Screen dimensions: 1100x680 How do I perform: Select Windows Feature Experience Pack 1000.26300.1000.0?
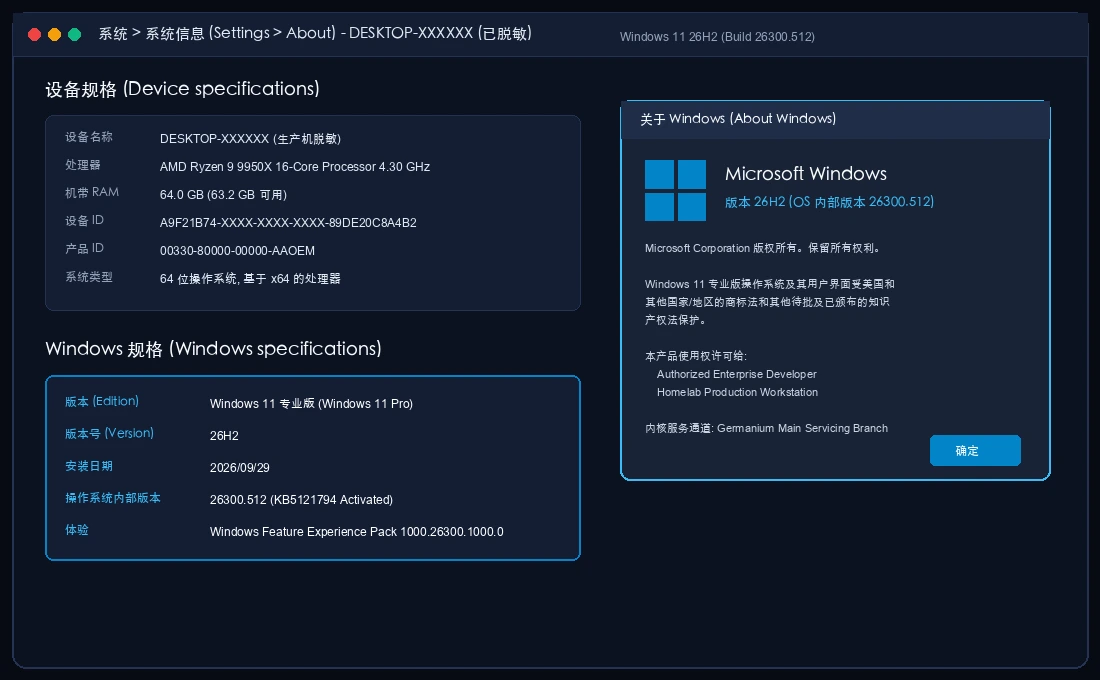[x=356, y=532]
